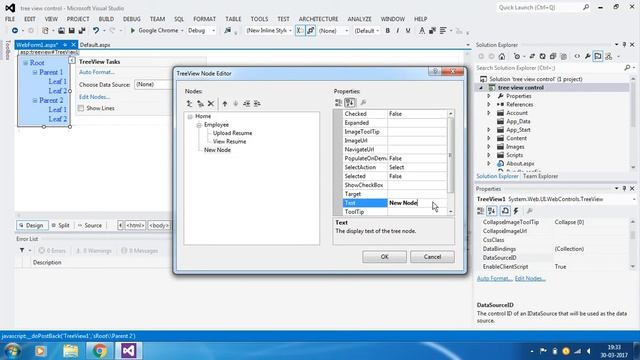Switch to Split view tab
This screenshot has height=360, width=640.
pos(61,225)
